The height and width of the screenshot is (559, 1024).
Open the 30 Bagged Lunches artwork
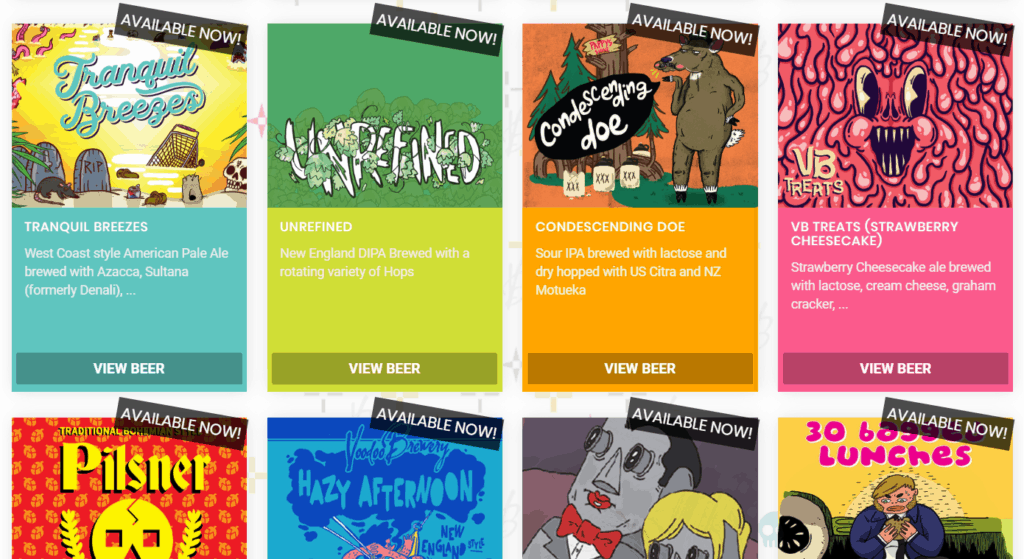tap(895, 488)
